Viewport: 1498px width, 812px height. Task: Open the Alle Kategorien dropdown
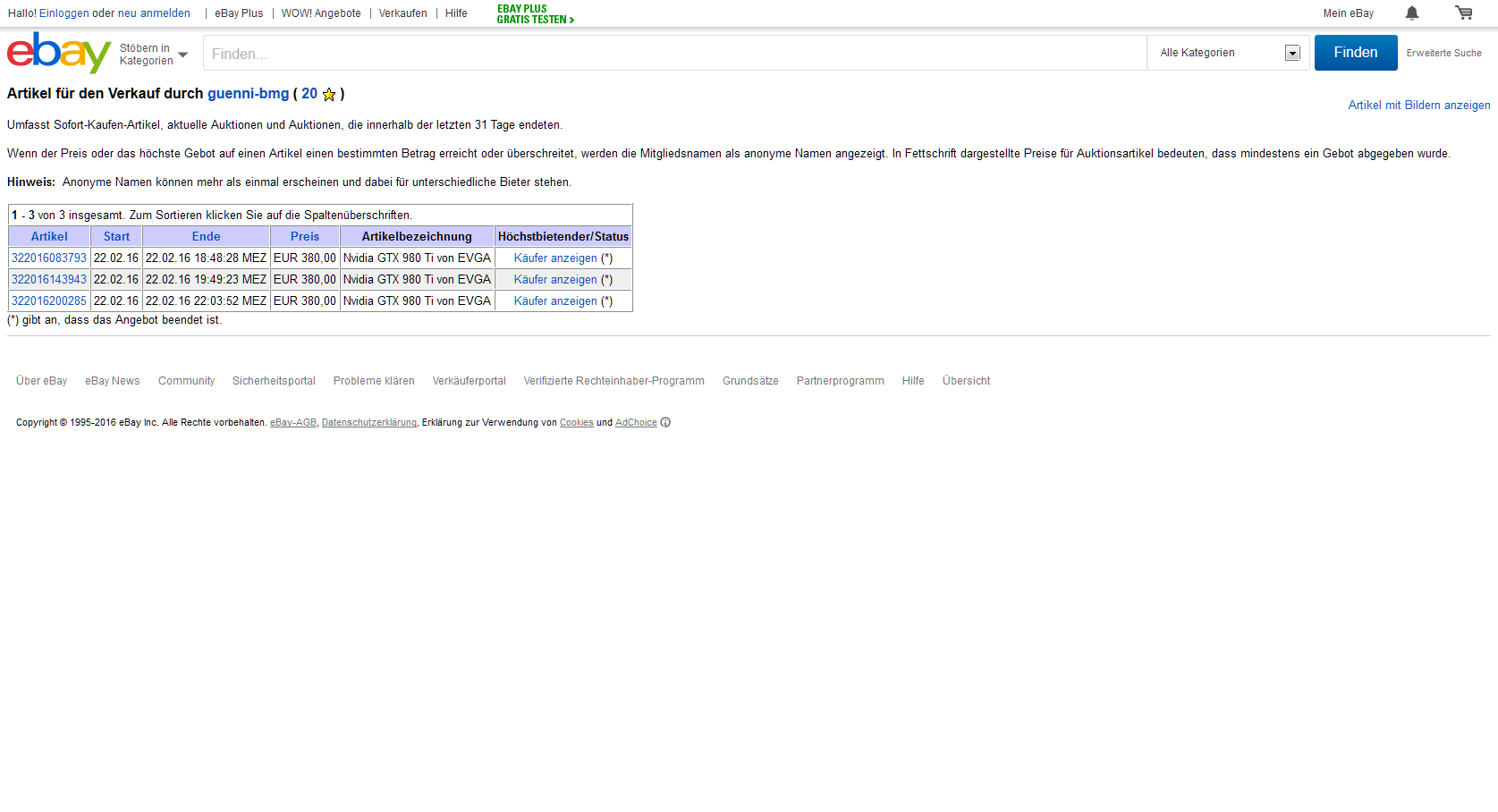(x=1229, y=53)
